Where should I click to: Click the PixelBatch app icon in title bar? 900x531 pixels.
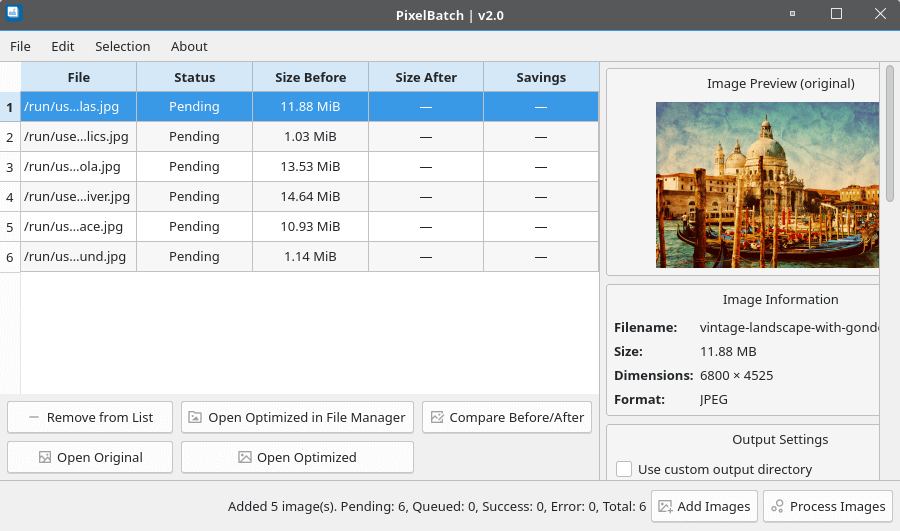point(14,13)
